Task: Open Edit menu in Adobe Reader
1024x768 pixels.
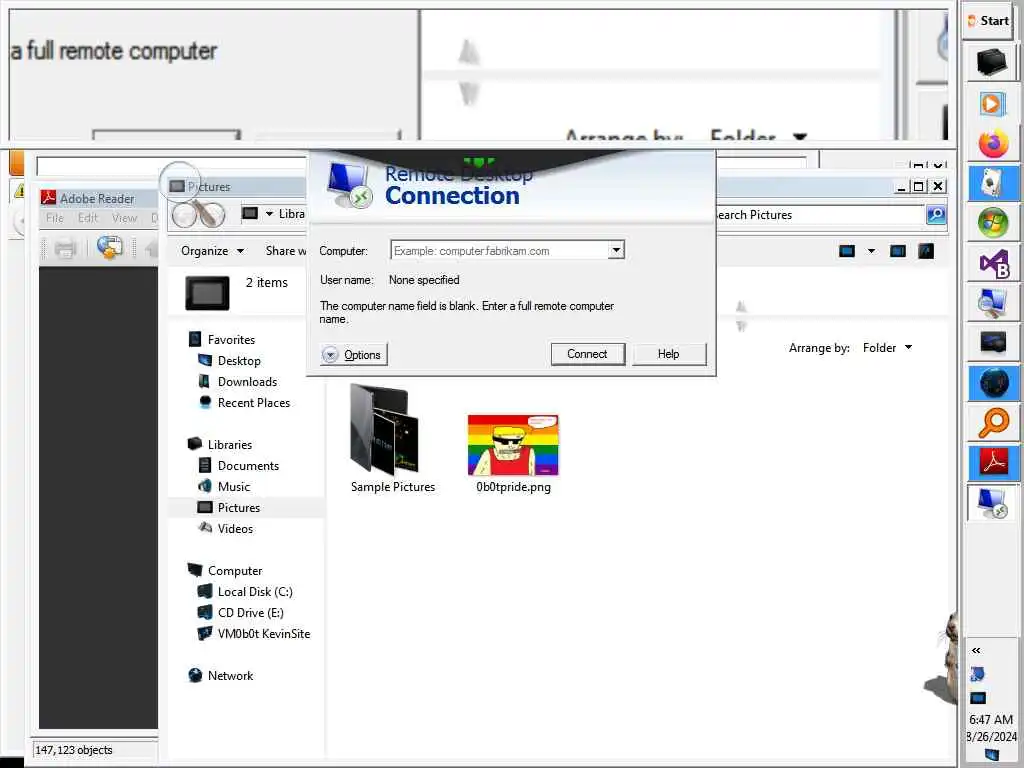Action: pyautogui.click(x=88, y=217)
